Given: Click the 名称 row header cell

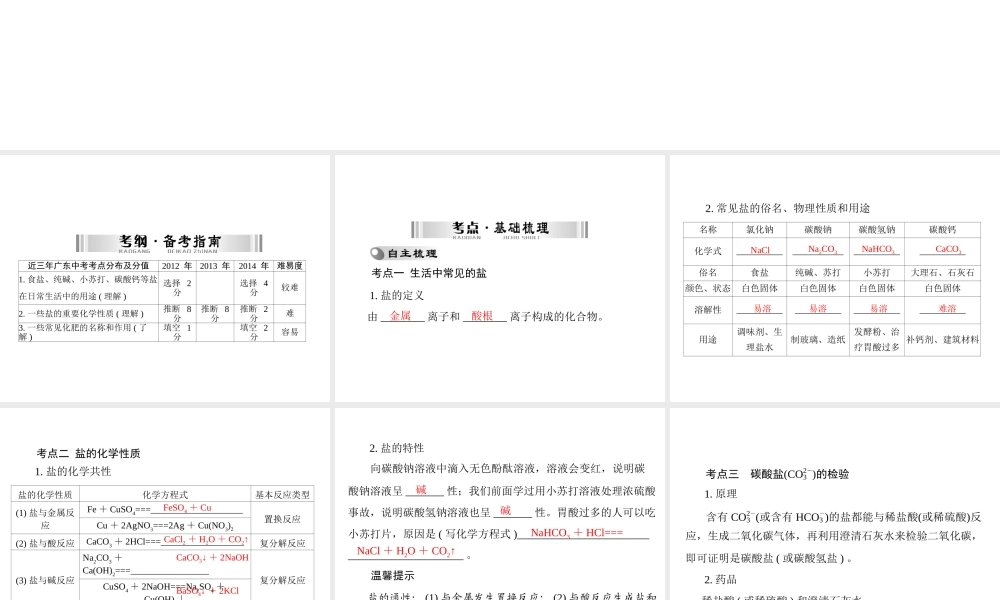Looking at the screenshot, I should click(708, 230).
